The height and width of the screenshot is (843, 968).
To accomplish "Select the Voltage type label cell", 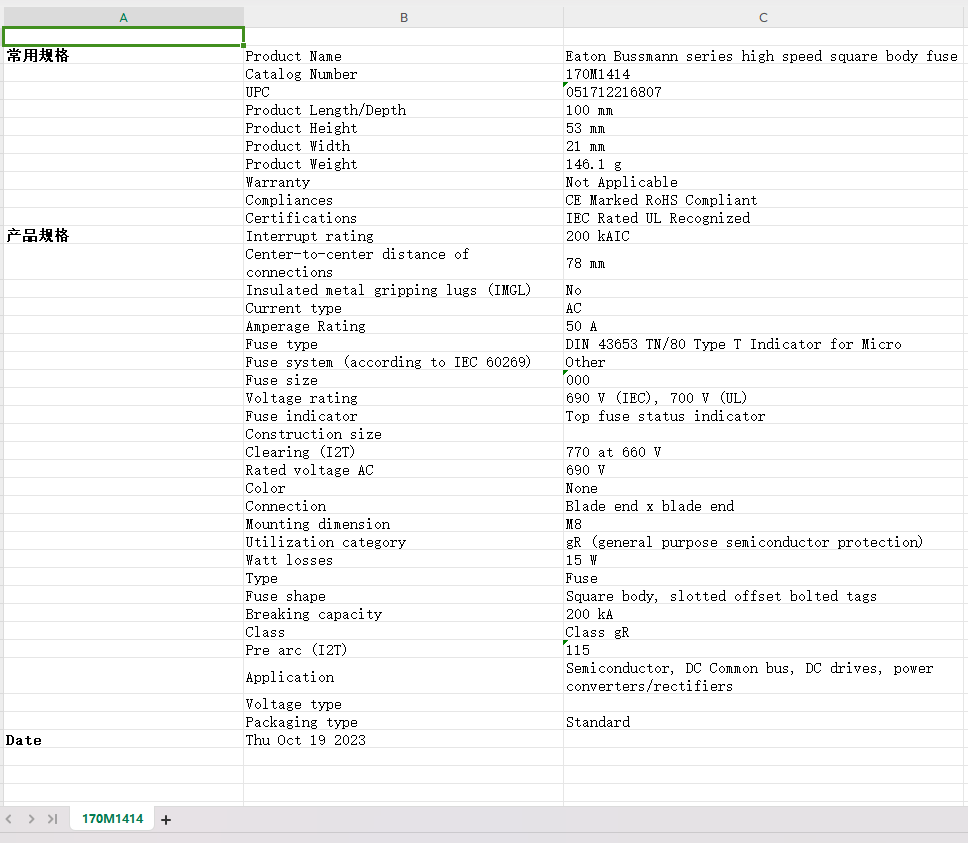I will pyautogui.click(x=404, y=704).
